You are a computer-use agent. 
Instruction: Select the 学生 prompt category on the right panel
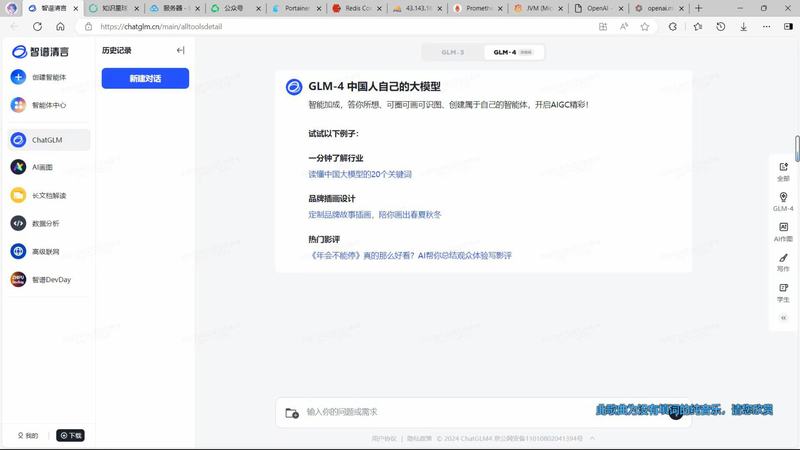pyautogui.click(x=783, y=293)
